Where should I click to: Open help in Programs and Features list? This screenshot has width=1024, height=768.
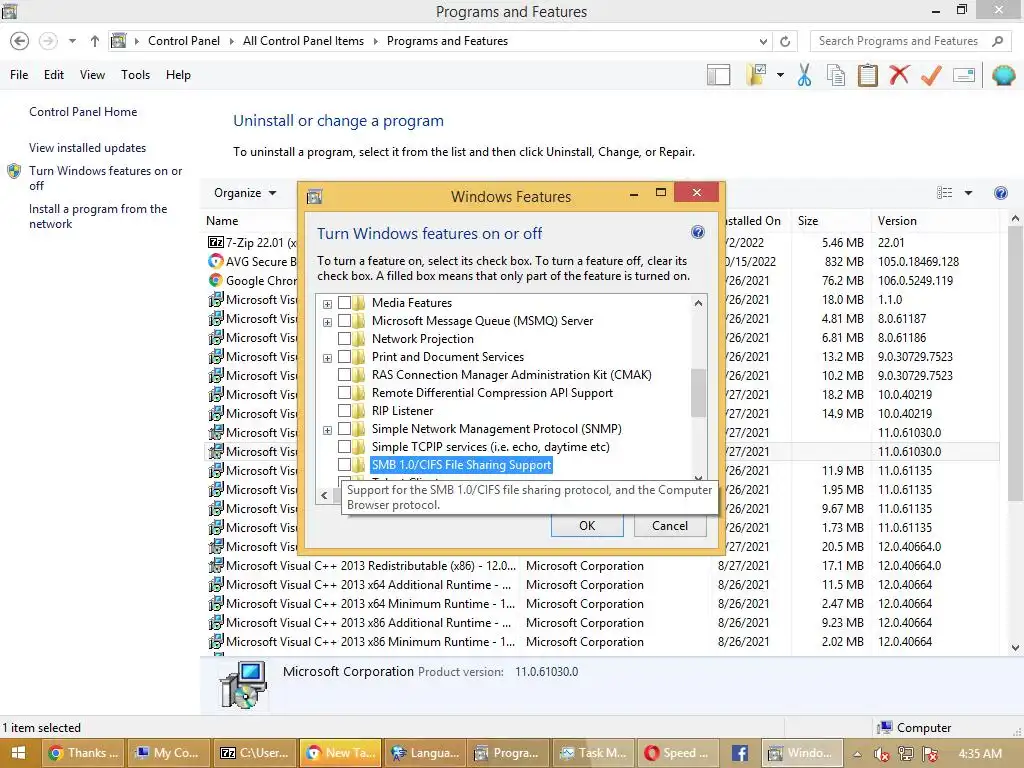pos(1000,193)
